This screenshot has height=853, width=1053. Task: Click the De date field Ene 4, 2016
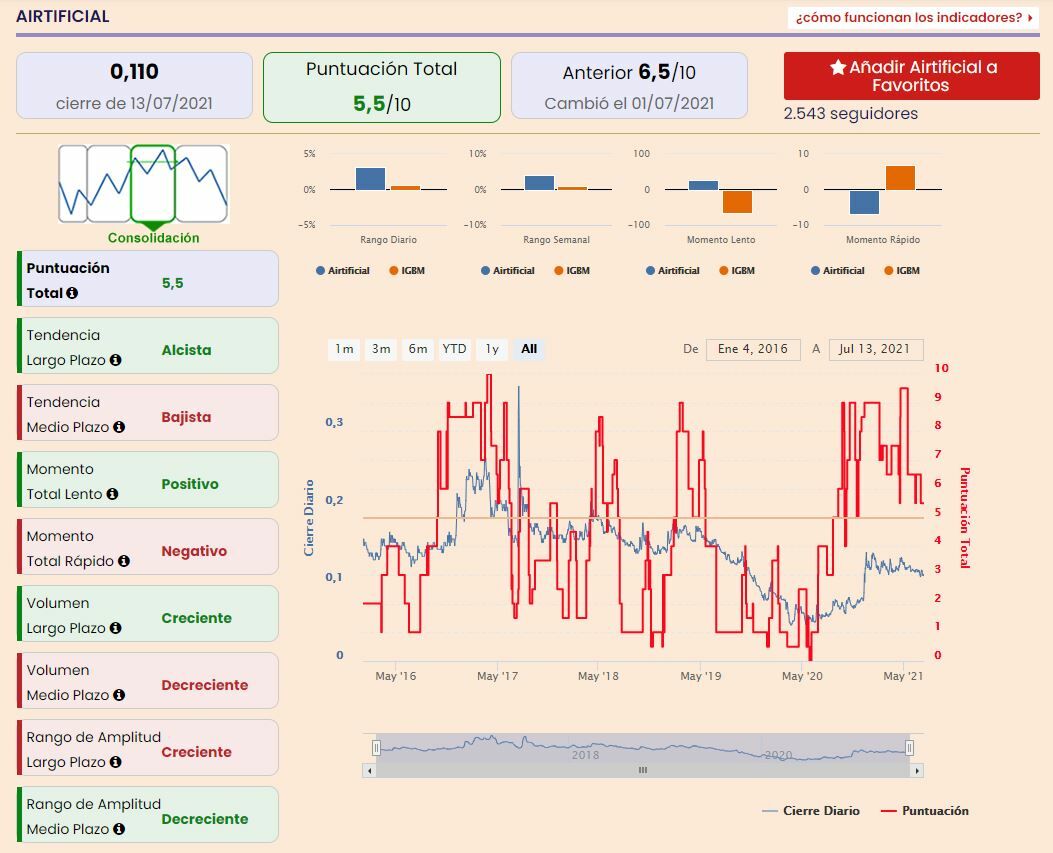pos(753,349)
